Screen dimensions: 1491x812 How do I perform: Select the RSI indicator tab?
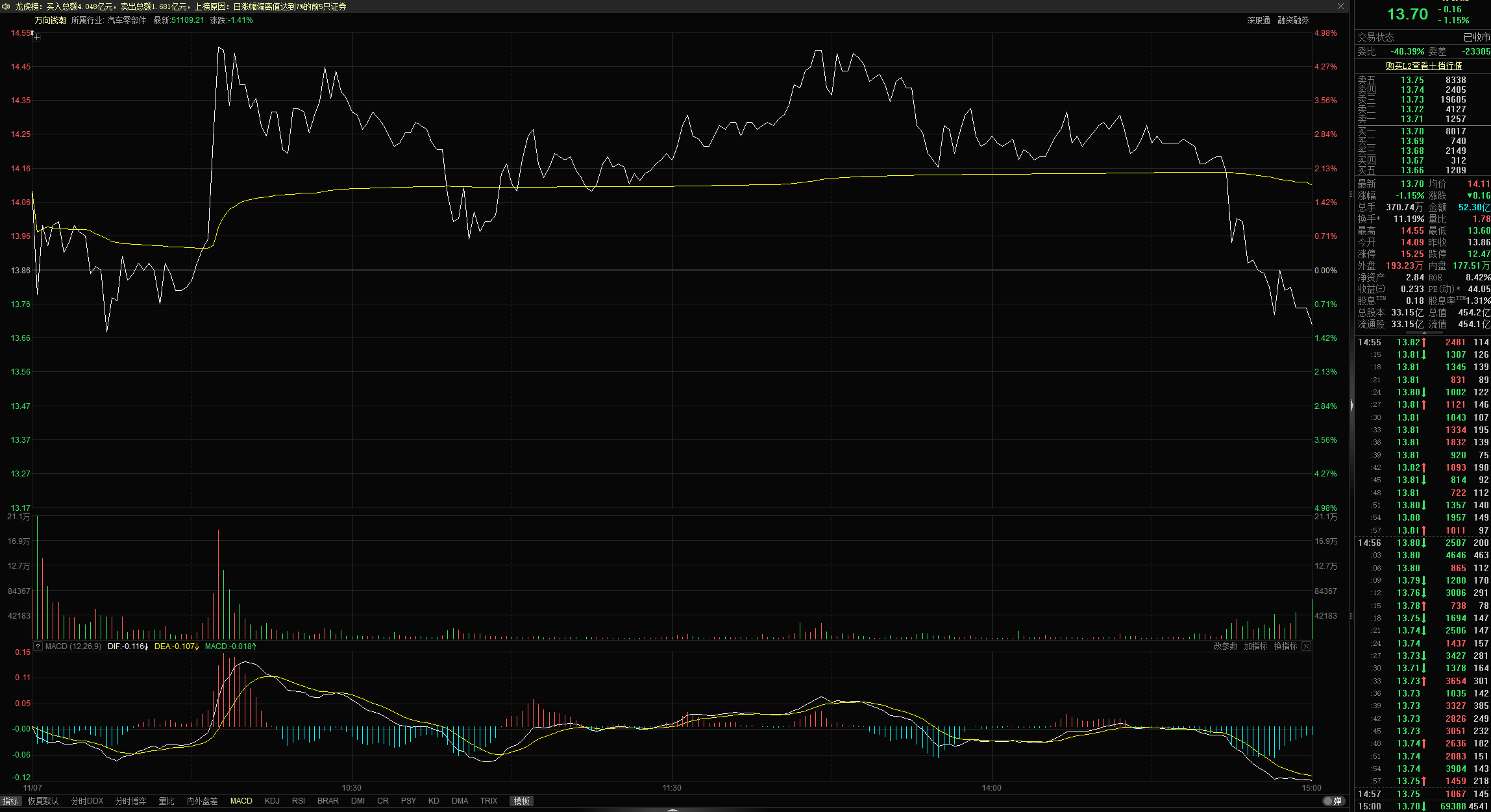(x=299, y=801)
